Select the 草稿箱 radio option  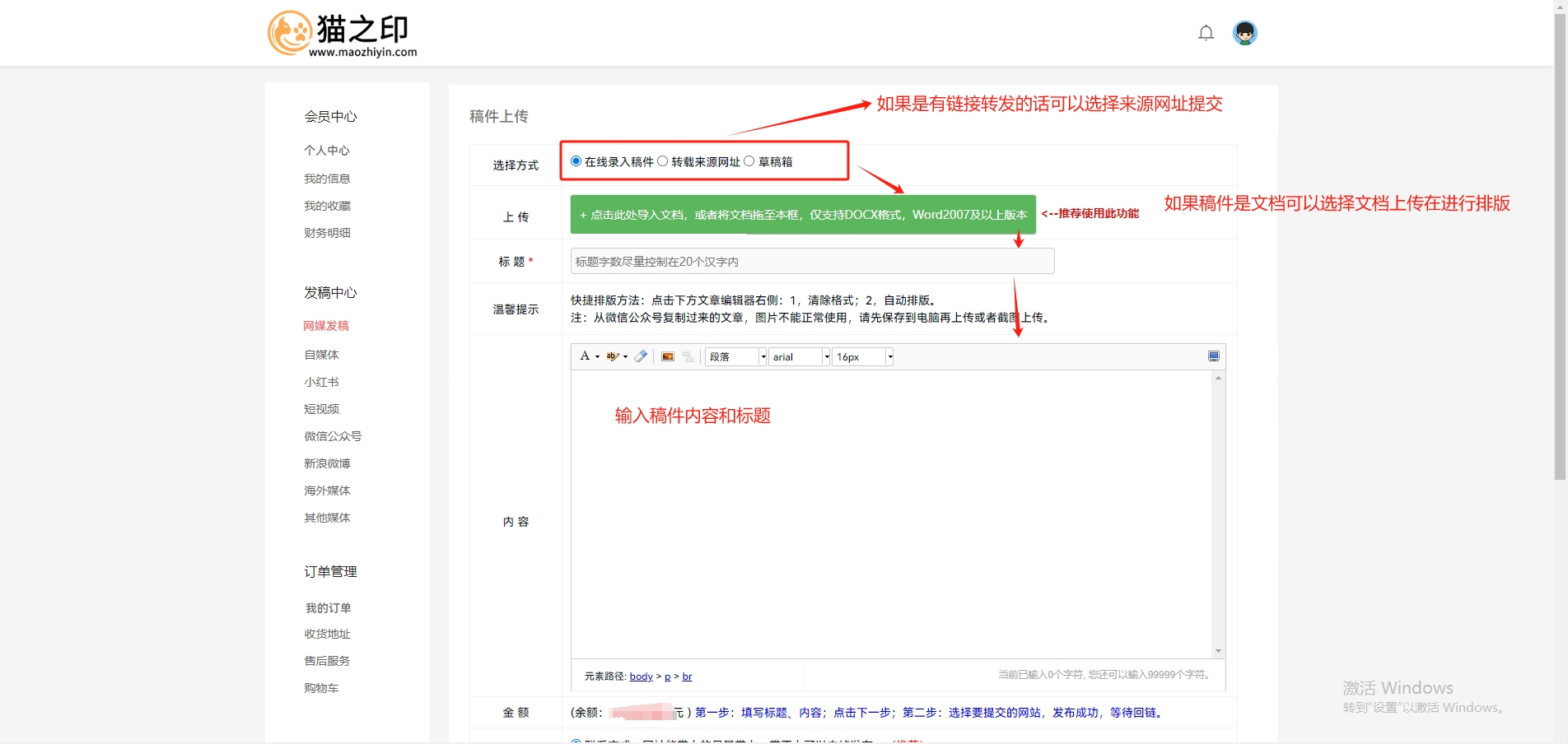coord(749,161)
